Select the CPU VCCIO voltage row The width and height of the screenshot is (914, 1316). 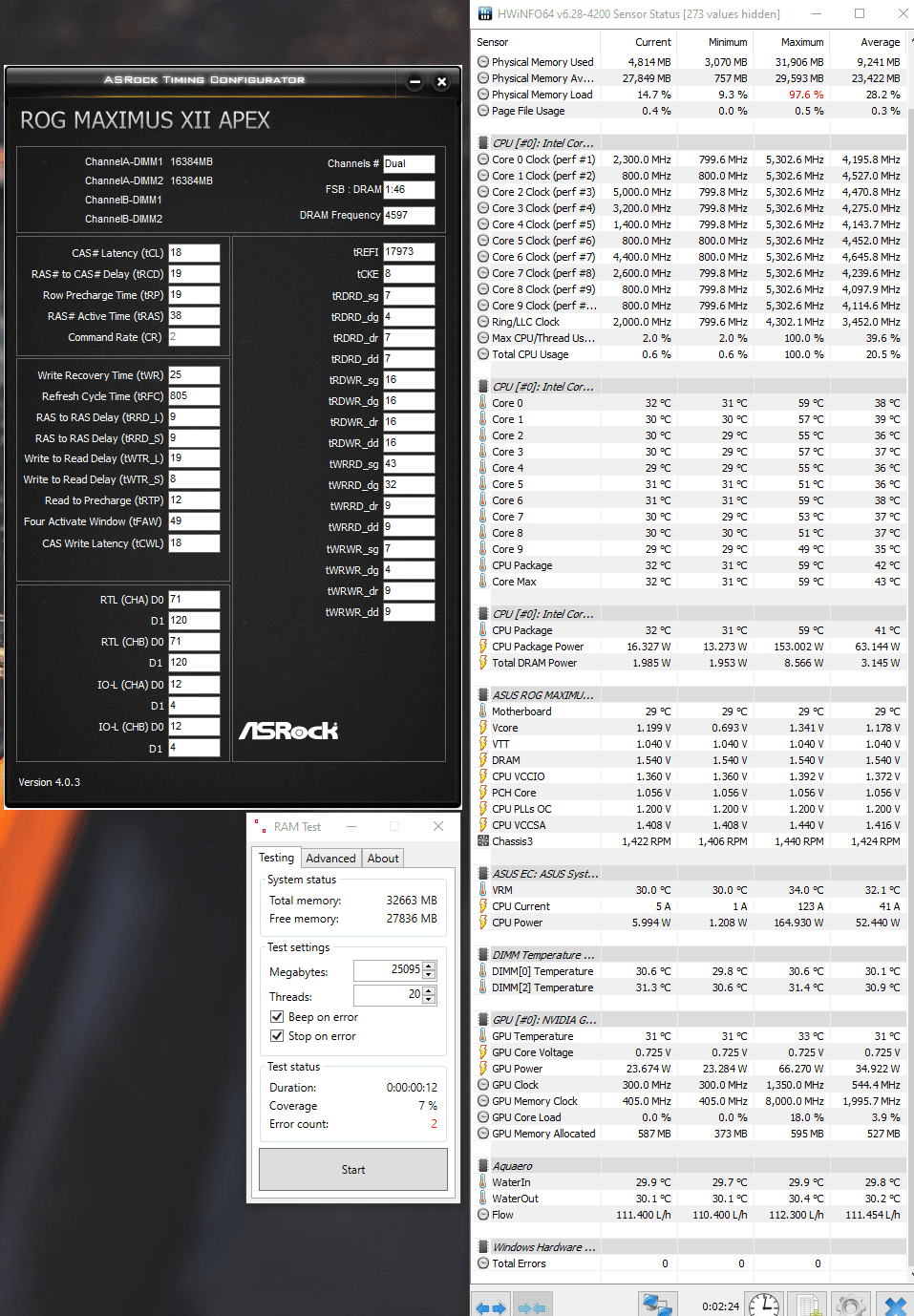click(x=690, y=776)
